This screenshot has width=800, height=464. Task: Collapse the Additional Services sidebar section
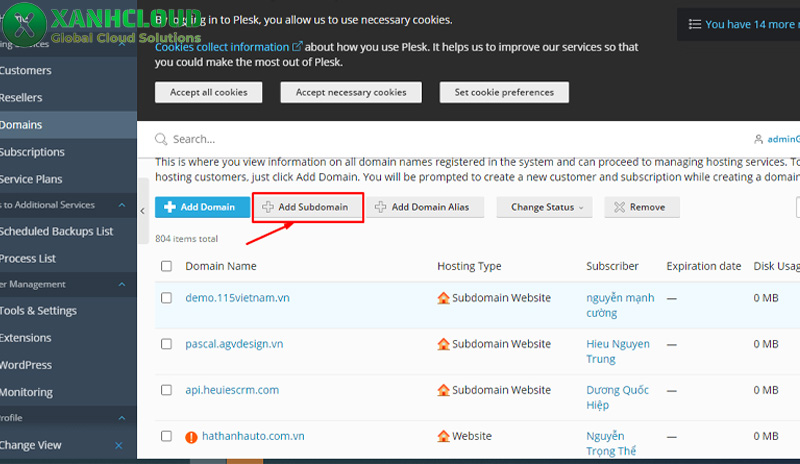[122, 205]
